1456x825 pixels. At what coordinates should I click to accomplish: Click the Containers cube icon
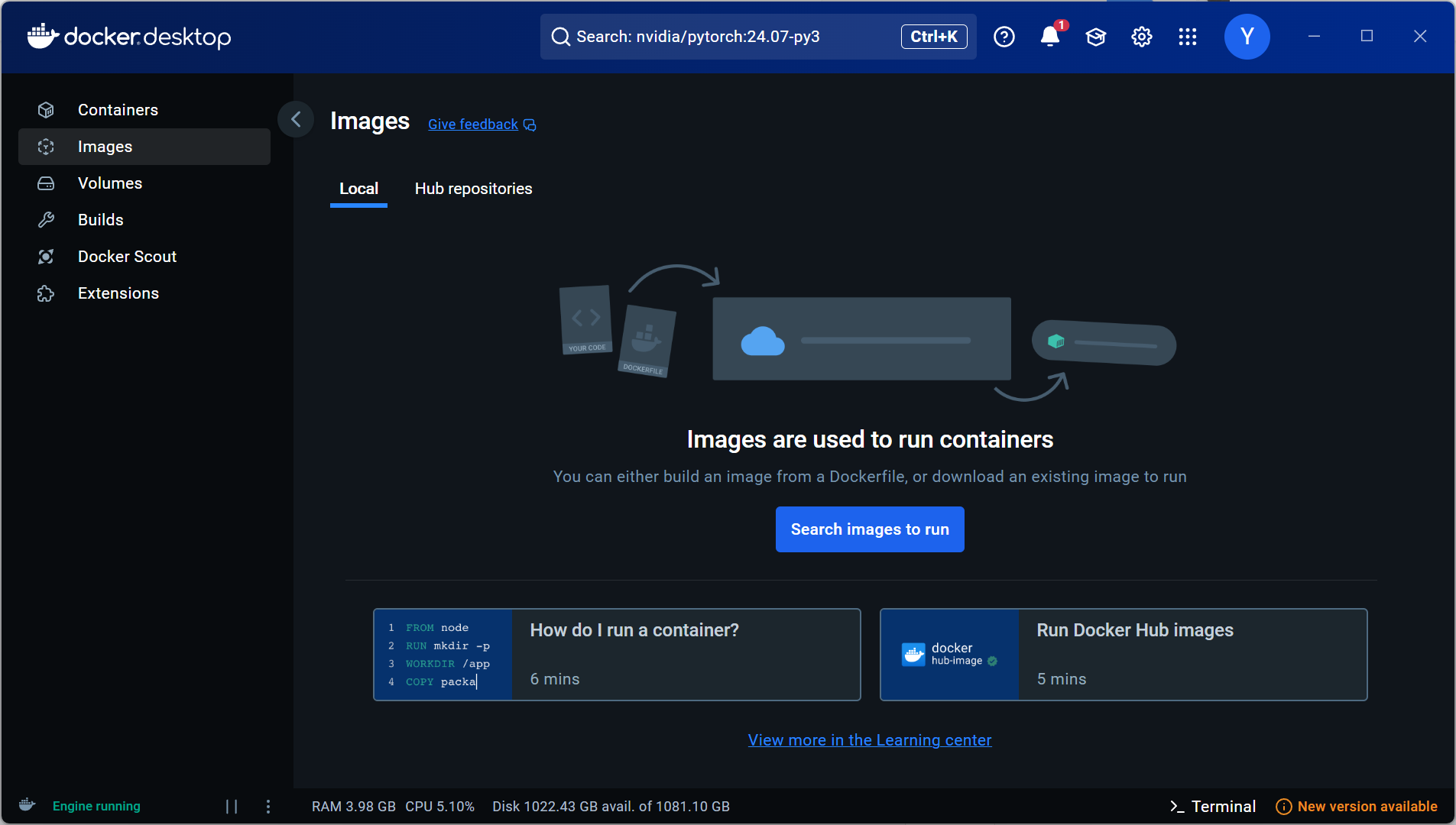click(46, 110)
